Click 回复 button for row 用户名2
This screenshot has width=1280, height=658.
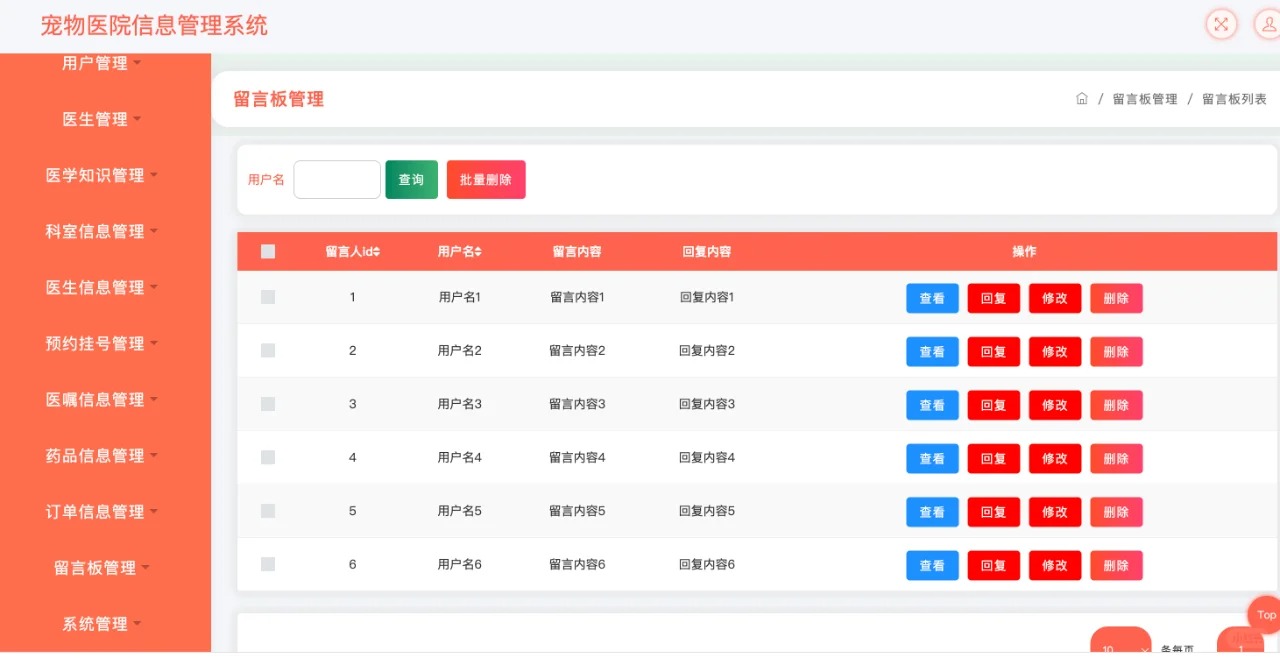[x=993, y=351]
